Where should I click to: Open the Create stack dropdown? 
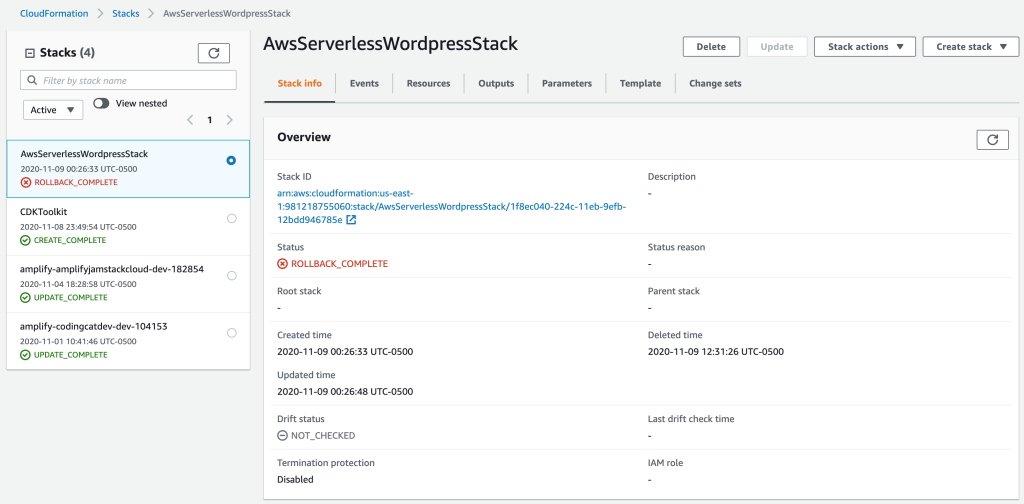(971, 47)
